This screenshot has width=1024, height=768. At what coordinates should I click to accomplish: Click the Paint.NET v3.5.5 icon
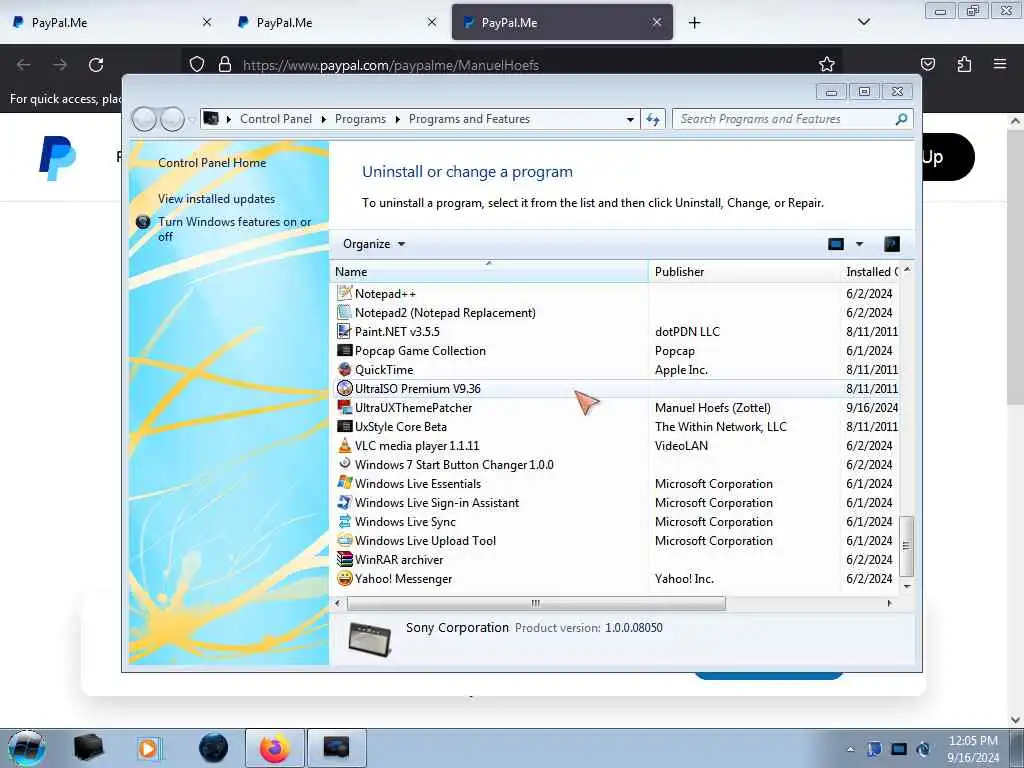pyautogui.click(x=344, y=331)
